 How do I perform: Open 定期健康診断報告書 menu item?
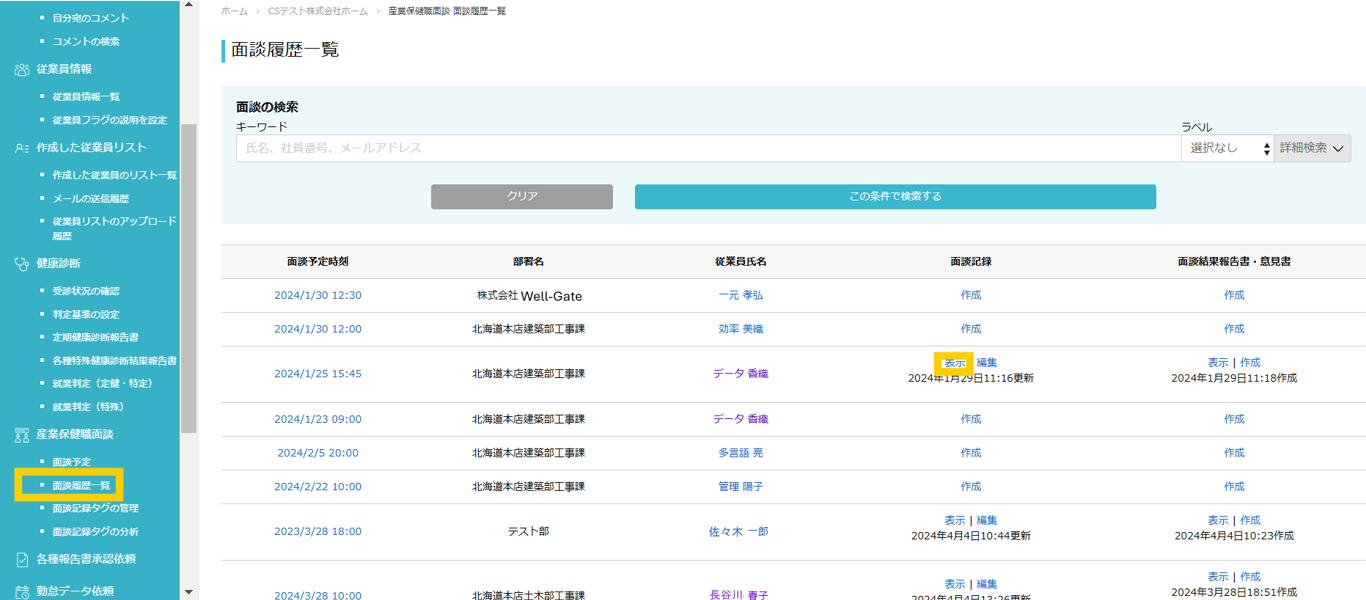coord(95,337)
